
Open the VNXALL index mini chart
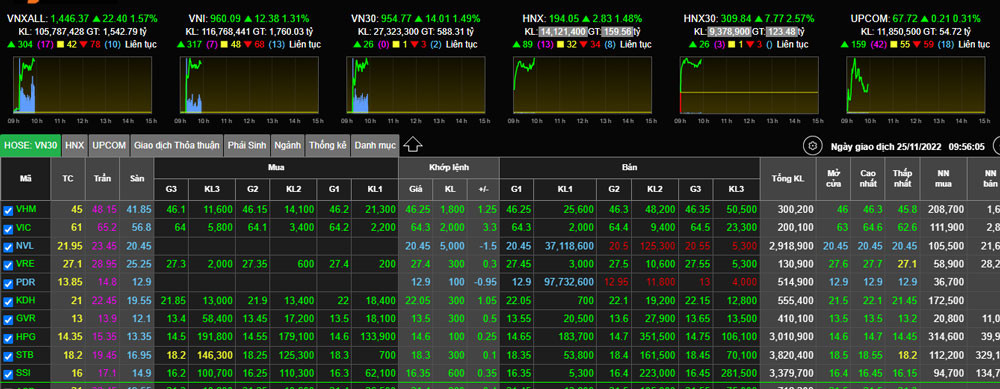point(83,85)
